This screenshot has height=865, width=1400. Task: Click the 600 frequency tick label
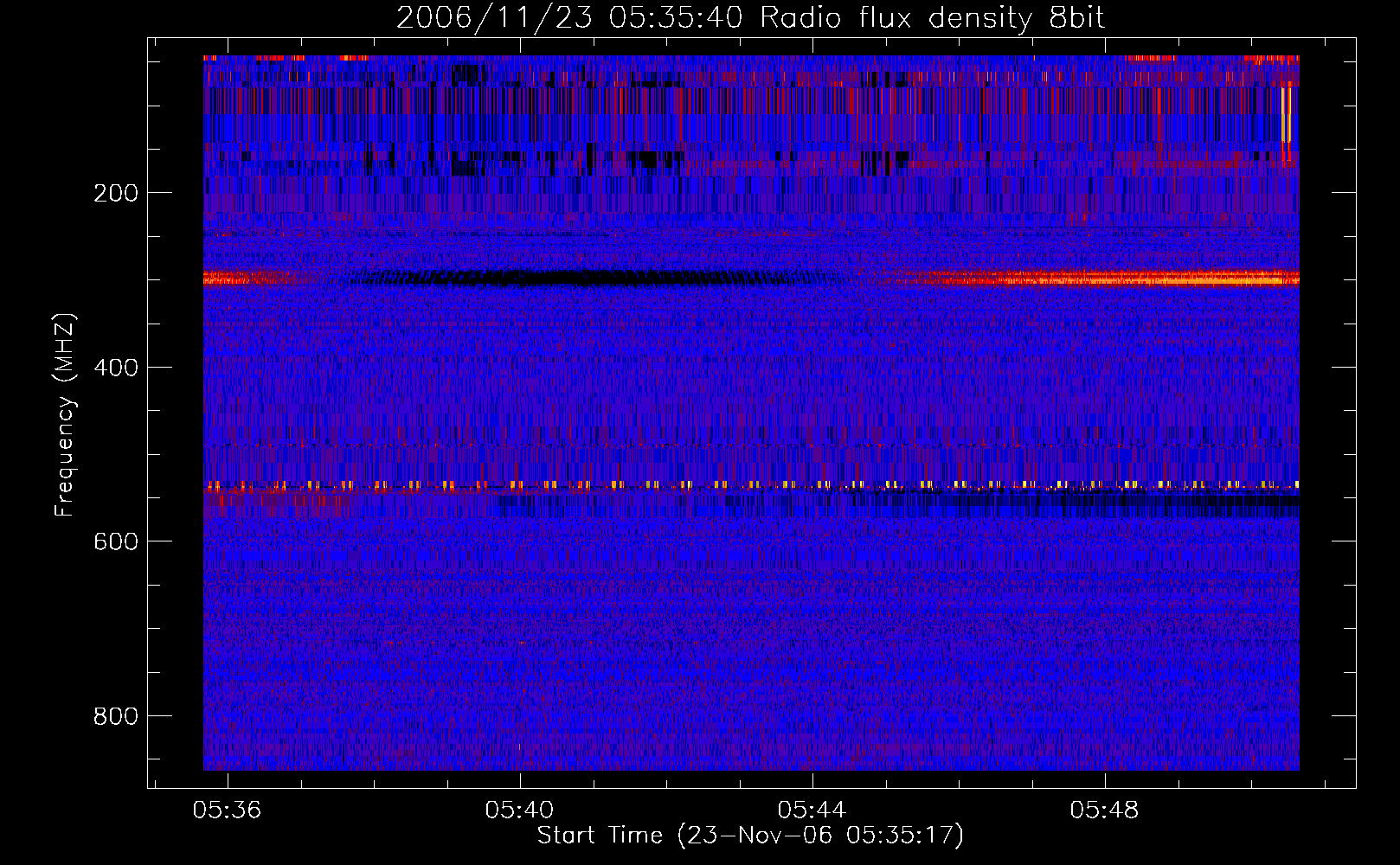coord(115,541)
